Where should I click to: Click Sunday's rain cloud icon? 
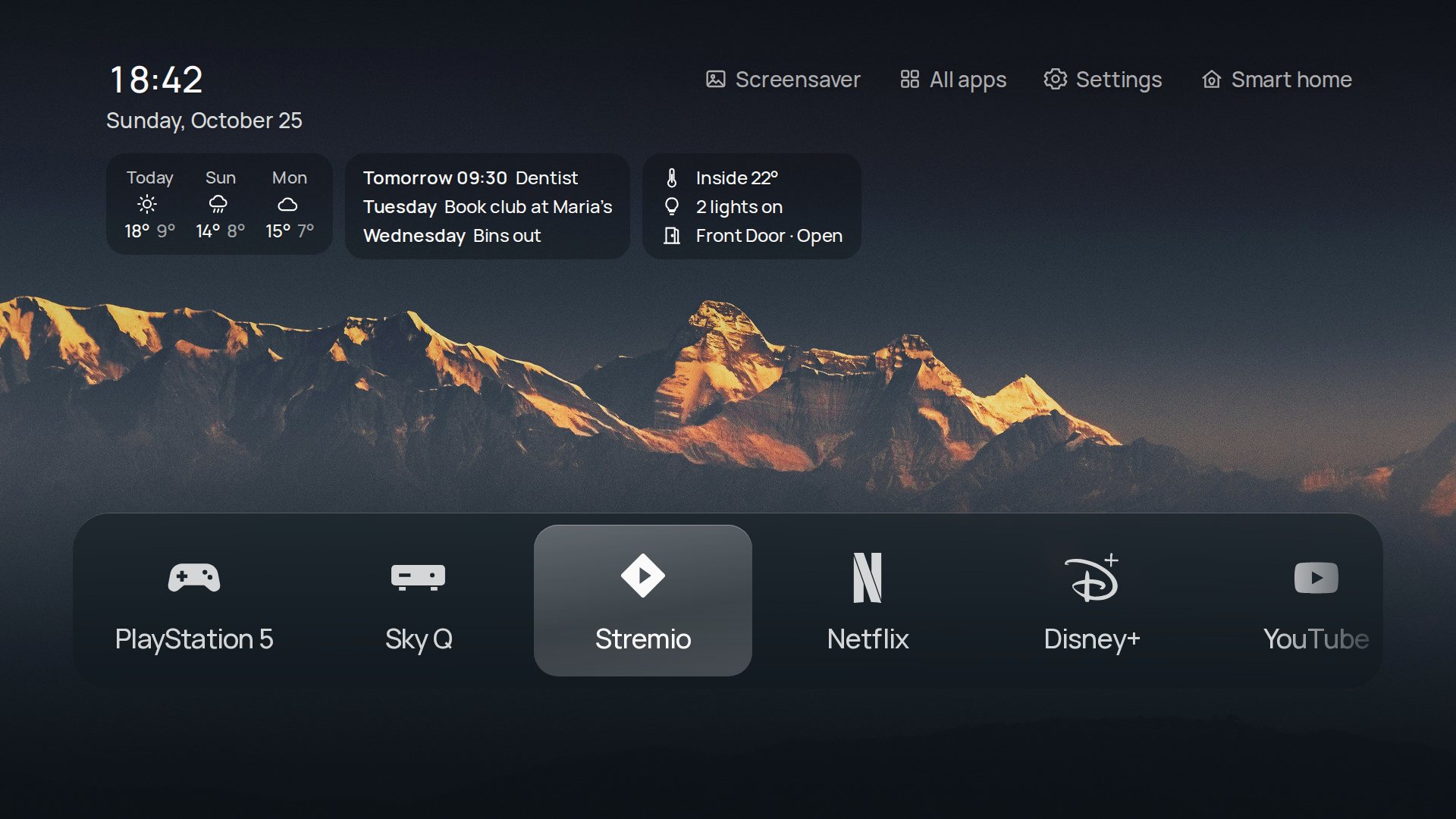click(x=218, y=204)
